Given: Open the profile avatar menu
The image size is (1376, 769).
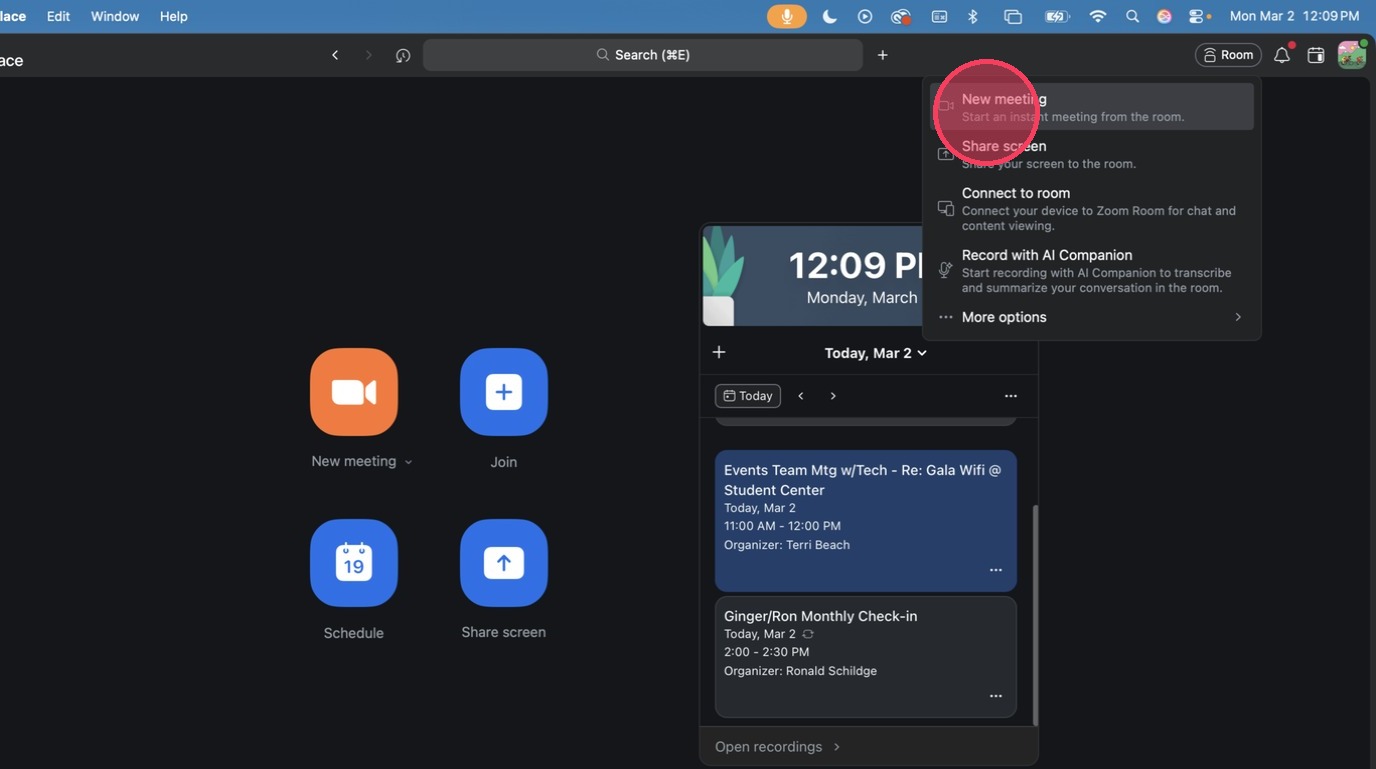Looking at the screenshot, I should tap(1352, 55).
